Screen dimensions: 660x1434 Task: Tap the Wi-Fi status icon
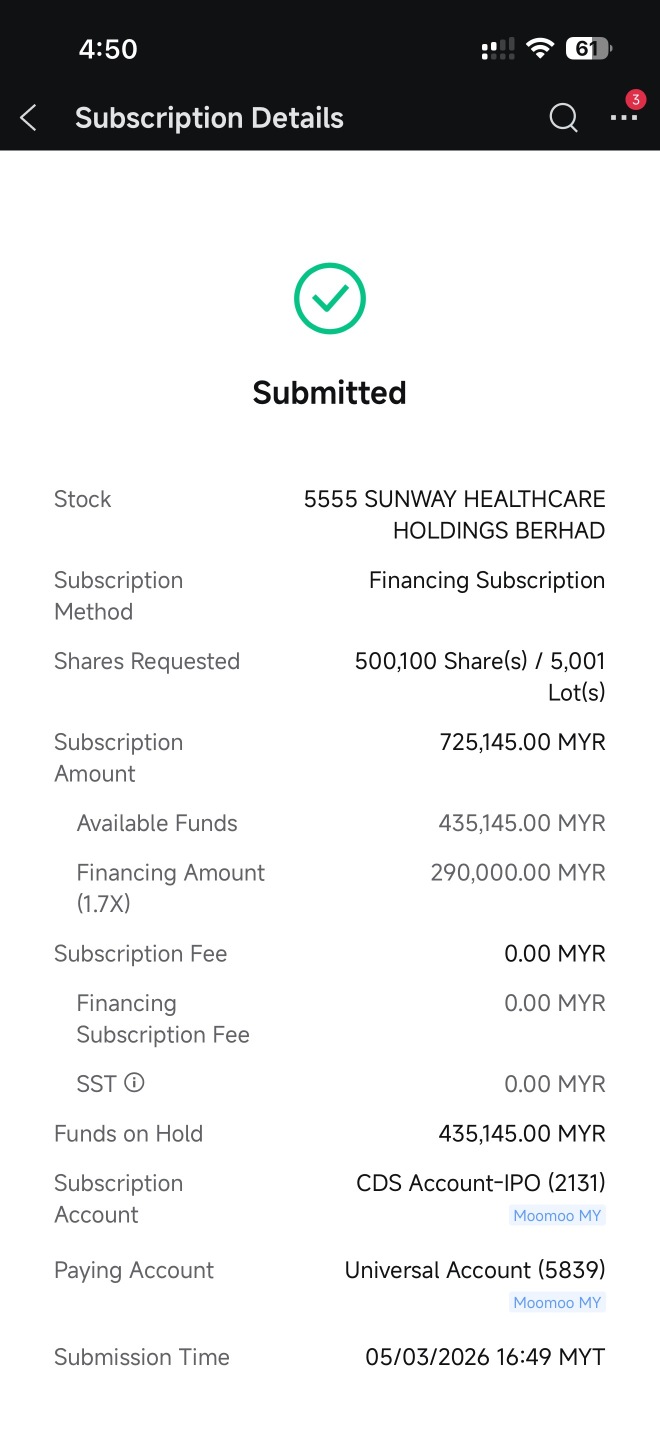[540, 48]
